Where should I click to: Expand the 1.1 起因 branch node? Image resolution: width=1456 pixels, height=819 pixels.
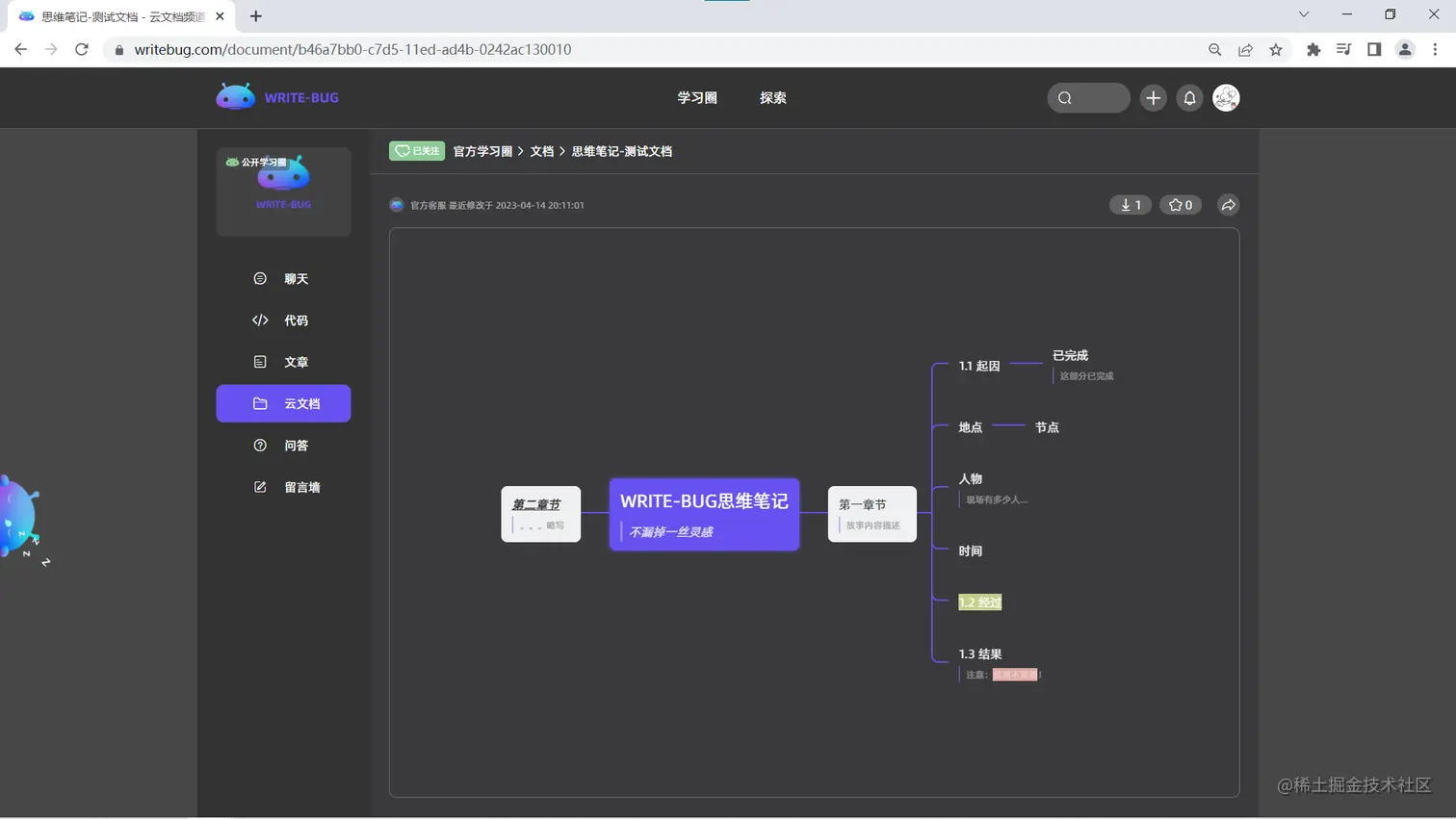pos(982,366)
